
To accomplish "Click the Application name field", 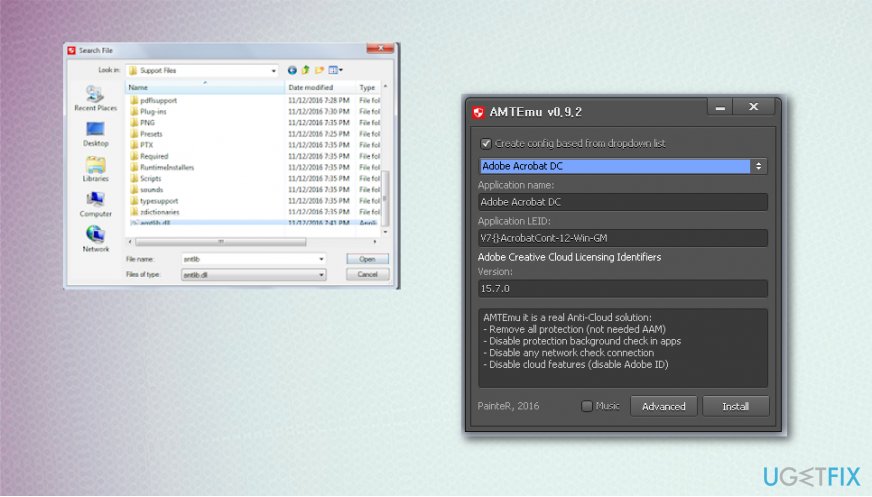I will point(623,202).
